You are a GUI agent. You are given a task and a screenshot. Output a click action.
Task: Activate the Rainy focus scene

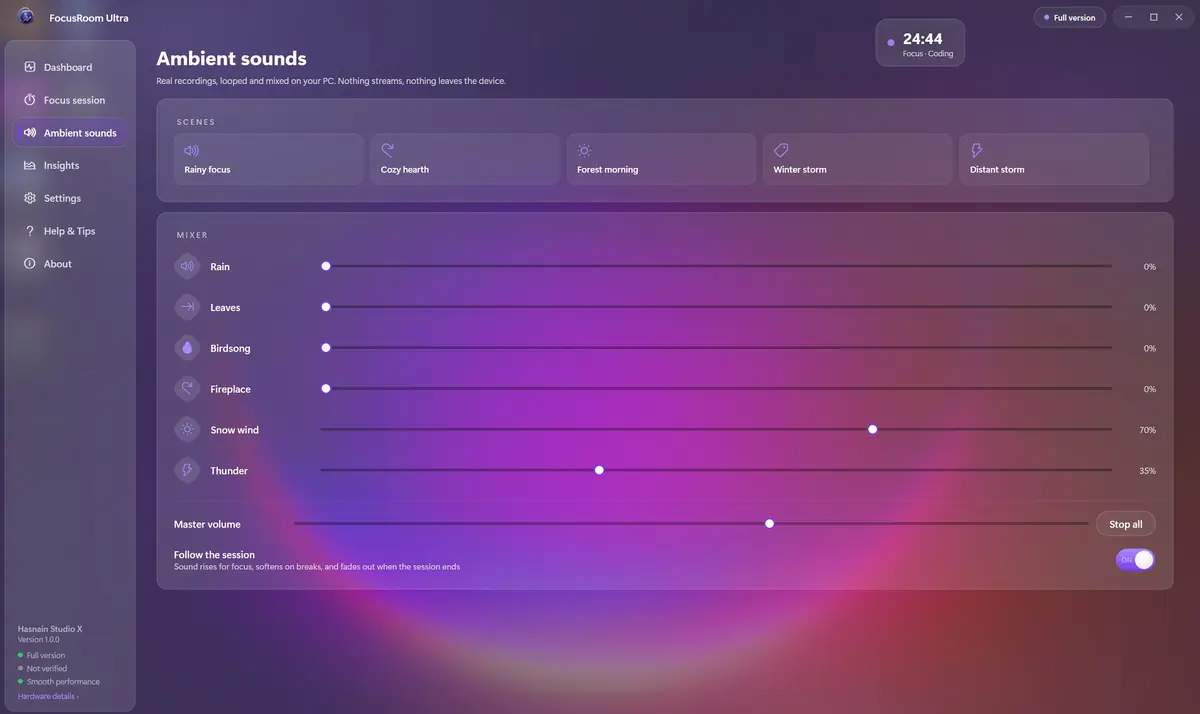click(x=269, y=159)
